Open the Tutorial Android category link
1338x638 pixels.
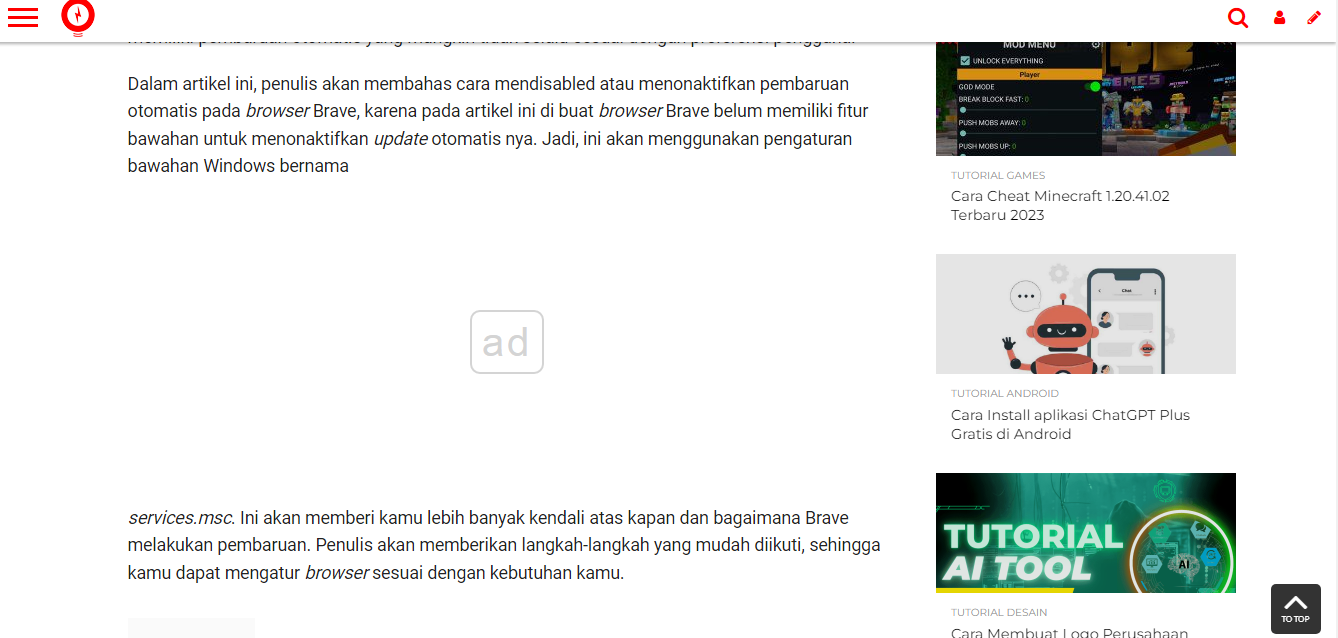pos(1004,394)
